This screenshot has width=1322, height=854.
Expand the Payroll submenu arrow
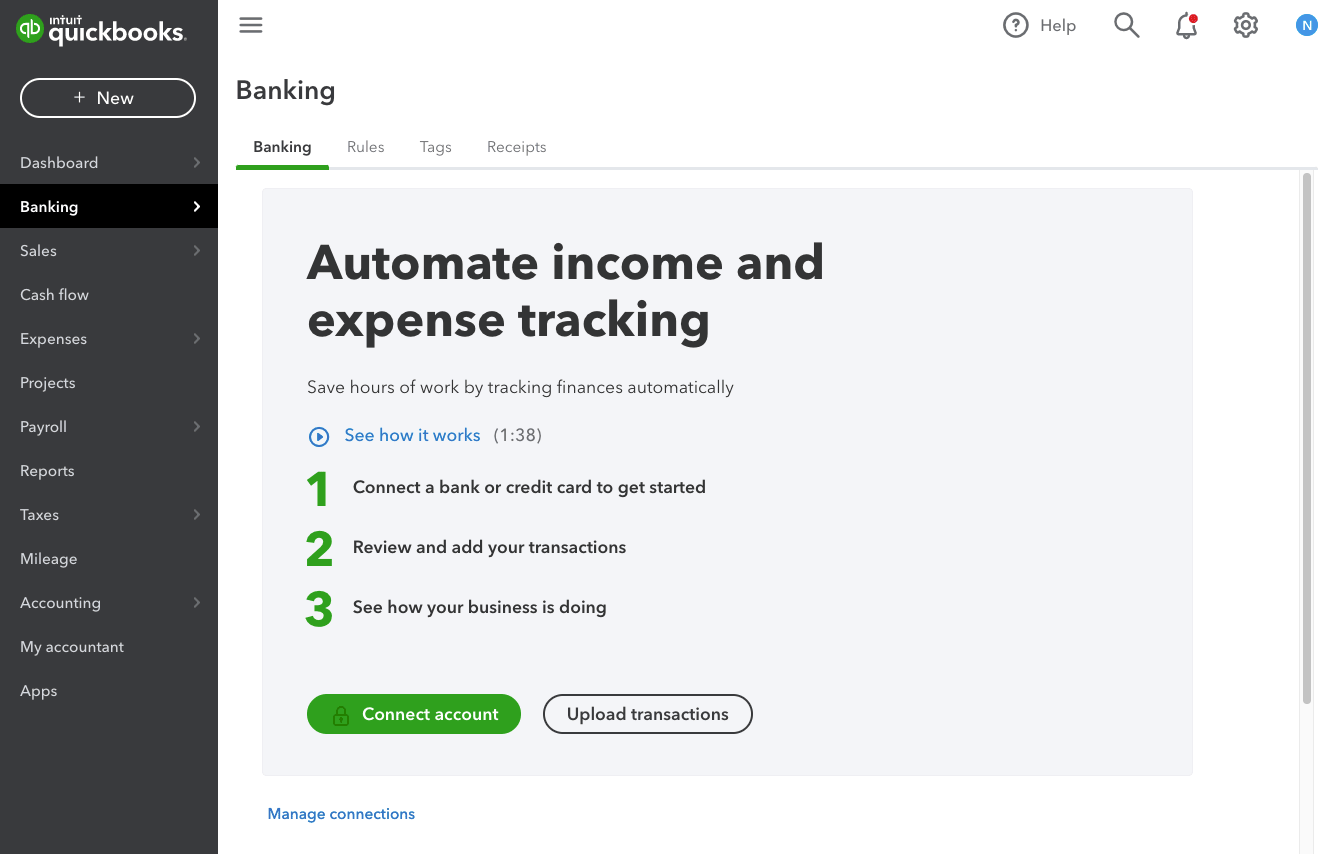point(197,426)
